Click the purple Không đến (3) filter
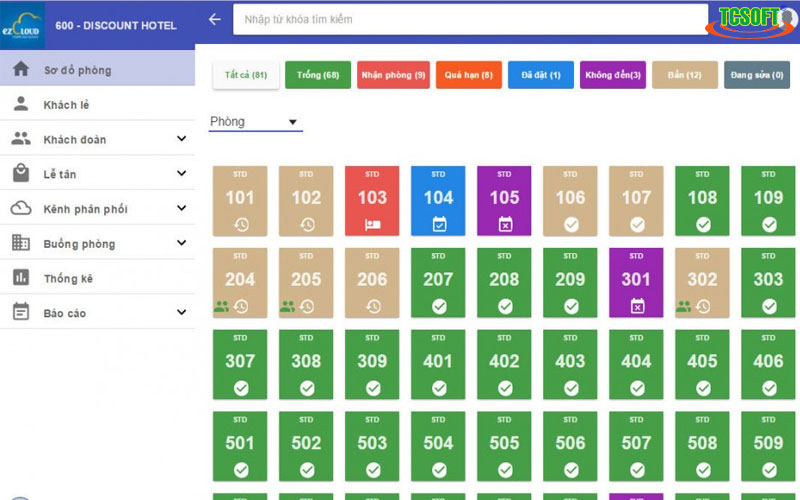 613,75
